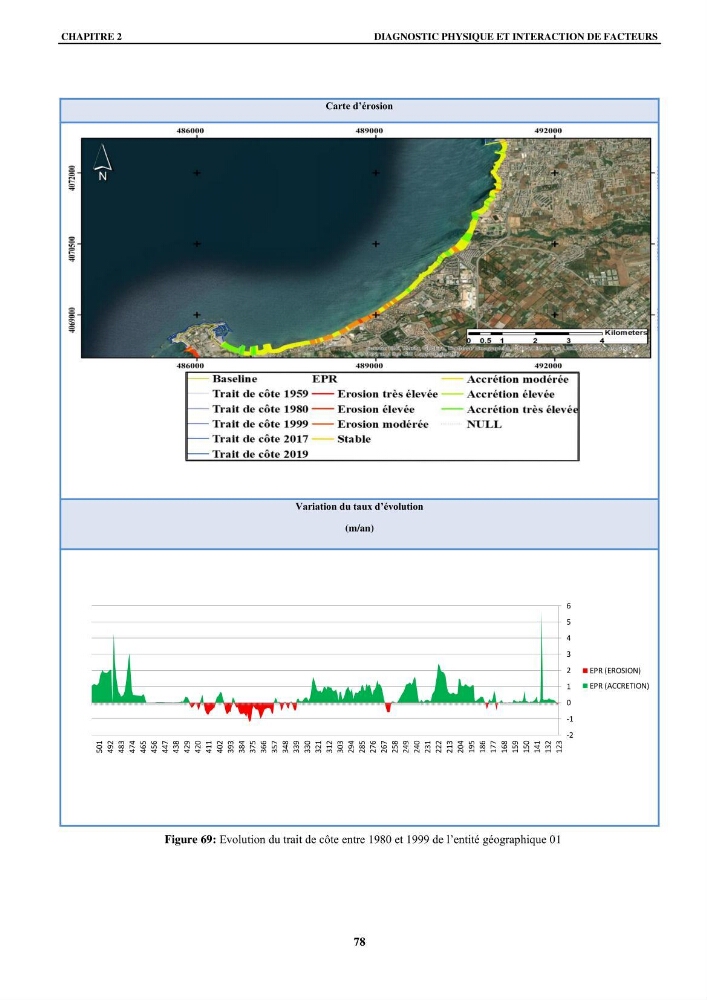Click the chart x-axis label '123'
707x1000 pixels.
tap(559, 747)
